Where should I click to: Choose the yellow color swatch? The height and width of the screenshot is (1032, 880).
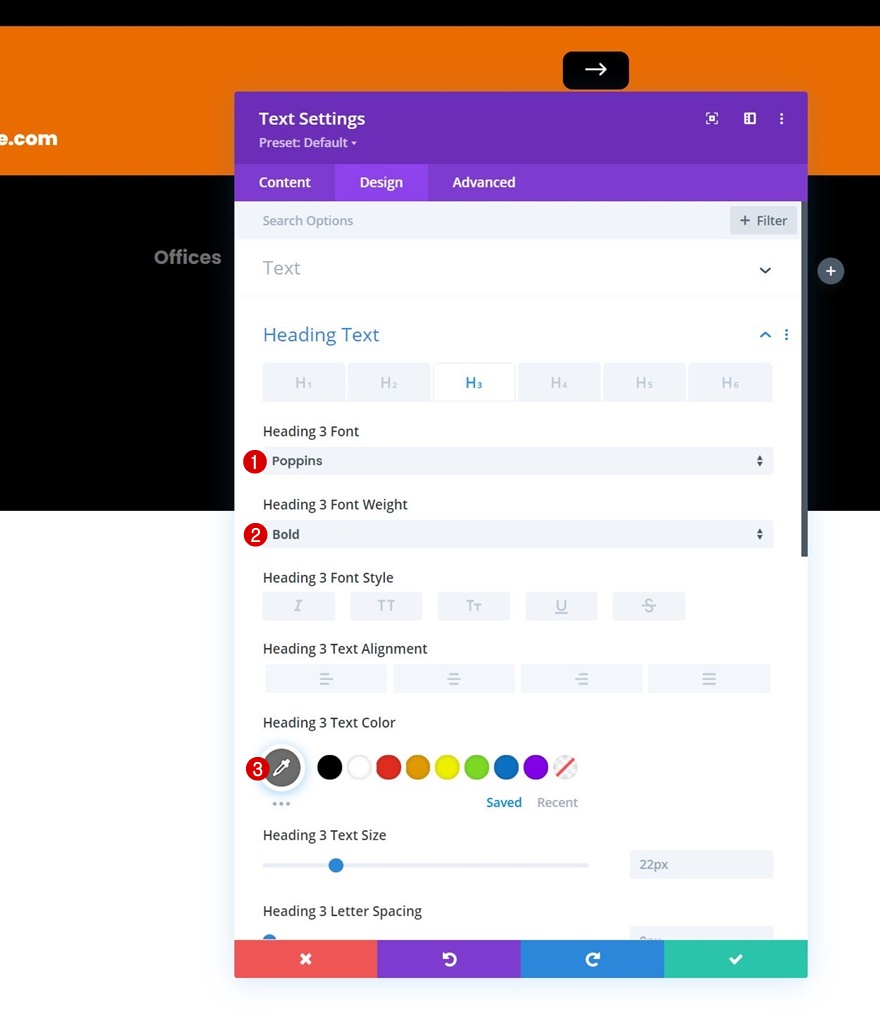[x=447, y=767]
